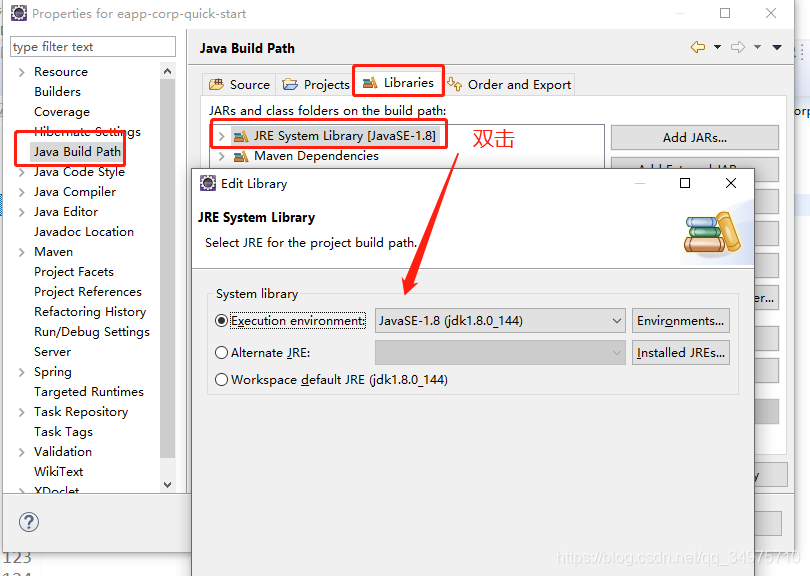Maximize the Properties window
810x576 pixels.
725,13
